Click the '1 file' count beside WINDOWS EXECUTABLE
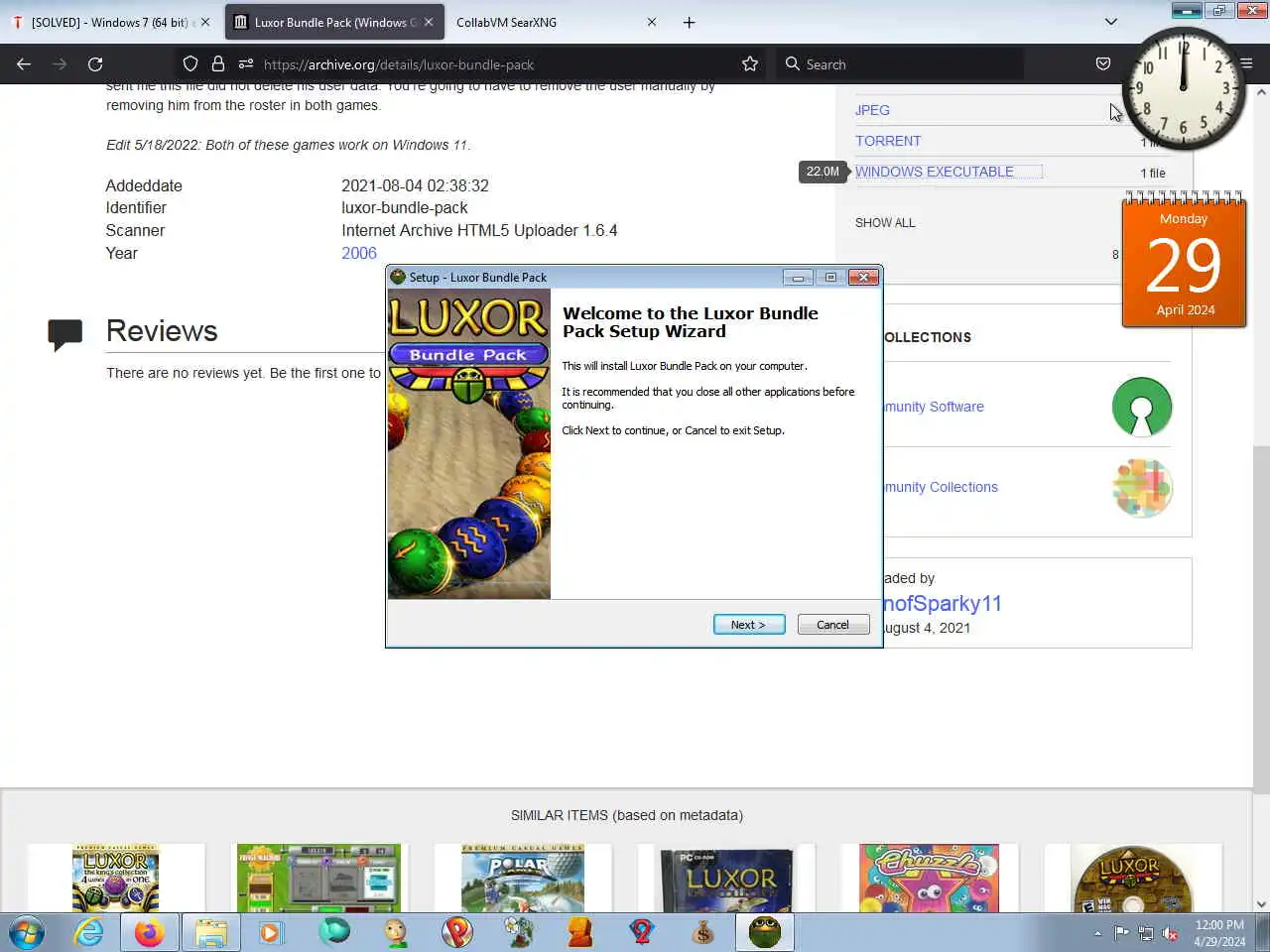Viewport: 1270px width, 952px height. click(x=1153, y=173)
